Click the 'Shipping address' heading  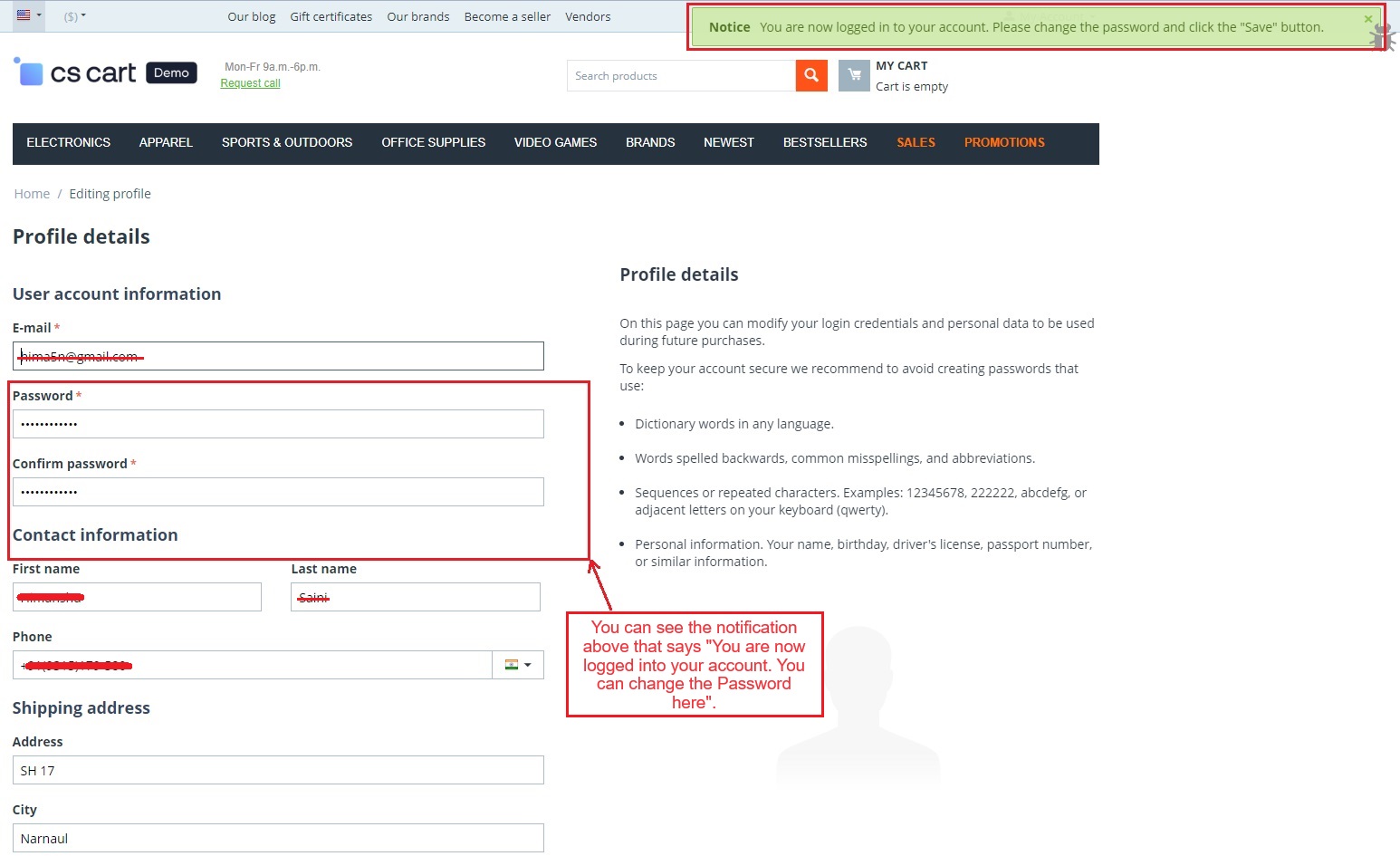(x=82, y=708)
